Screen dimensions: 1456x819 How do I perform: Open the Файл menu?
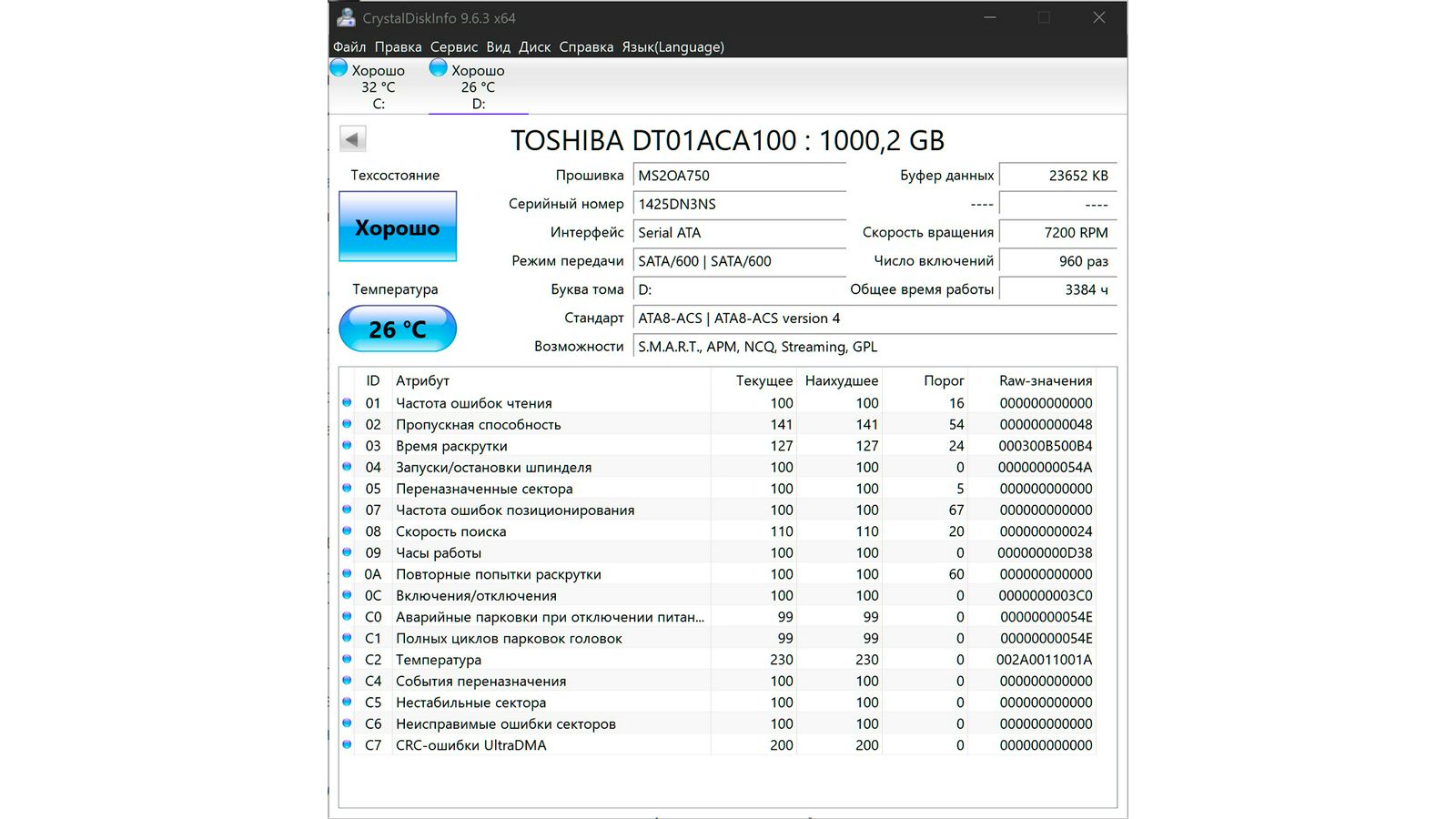pos(349,47)
